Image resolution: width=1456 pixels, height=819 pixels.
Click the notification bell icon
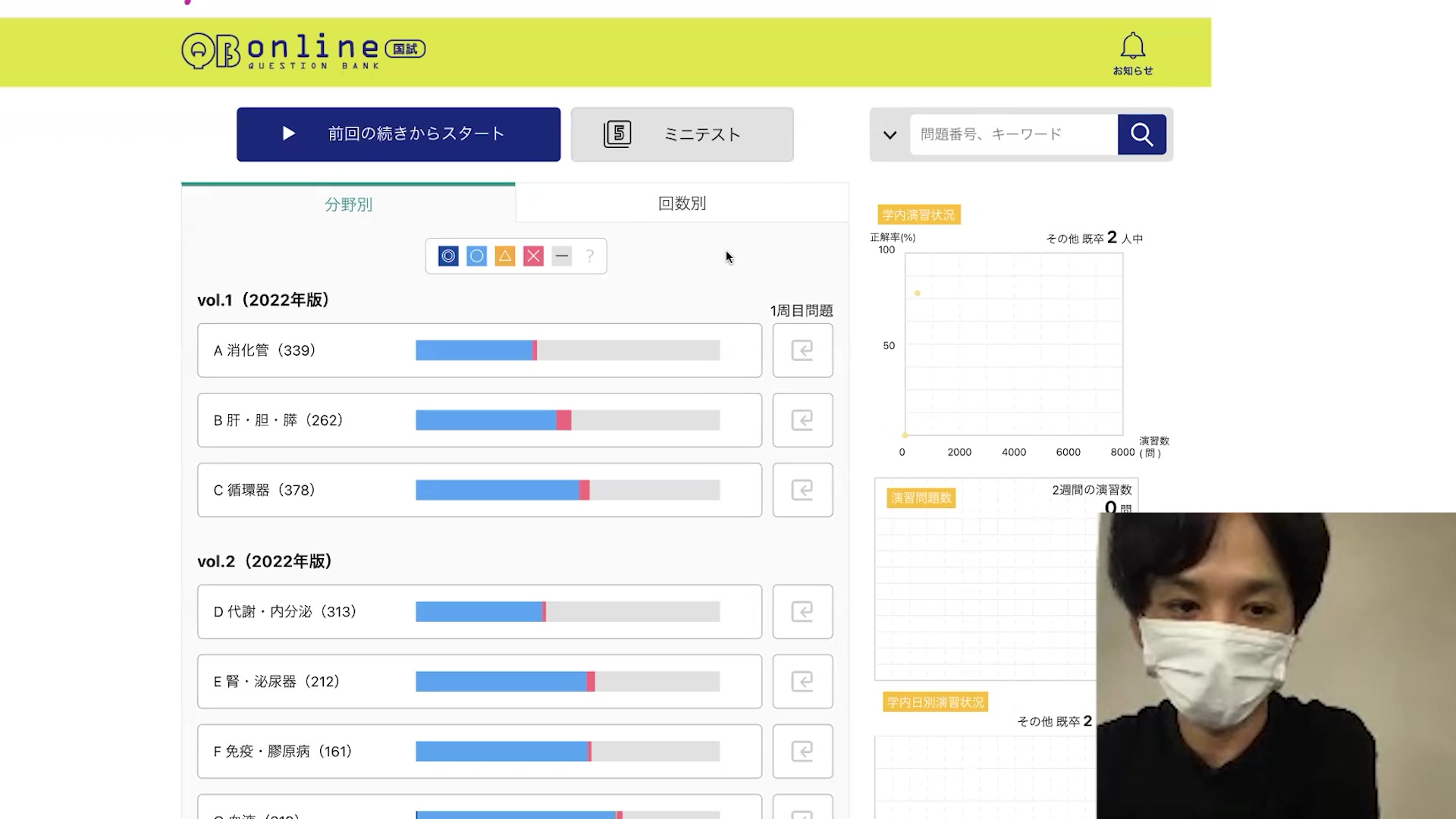(x=1132, y=47)
